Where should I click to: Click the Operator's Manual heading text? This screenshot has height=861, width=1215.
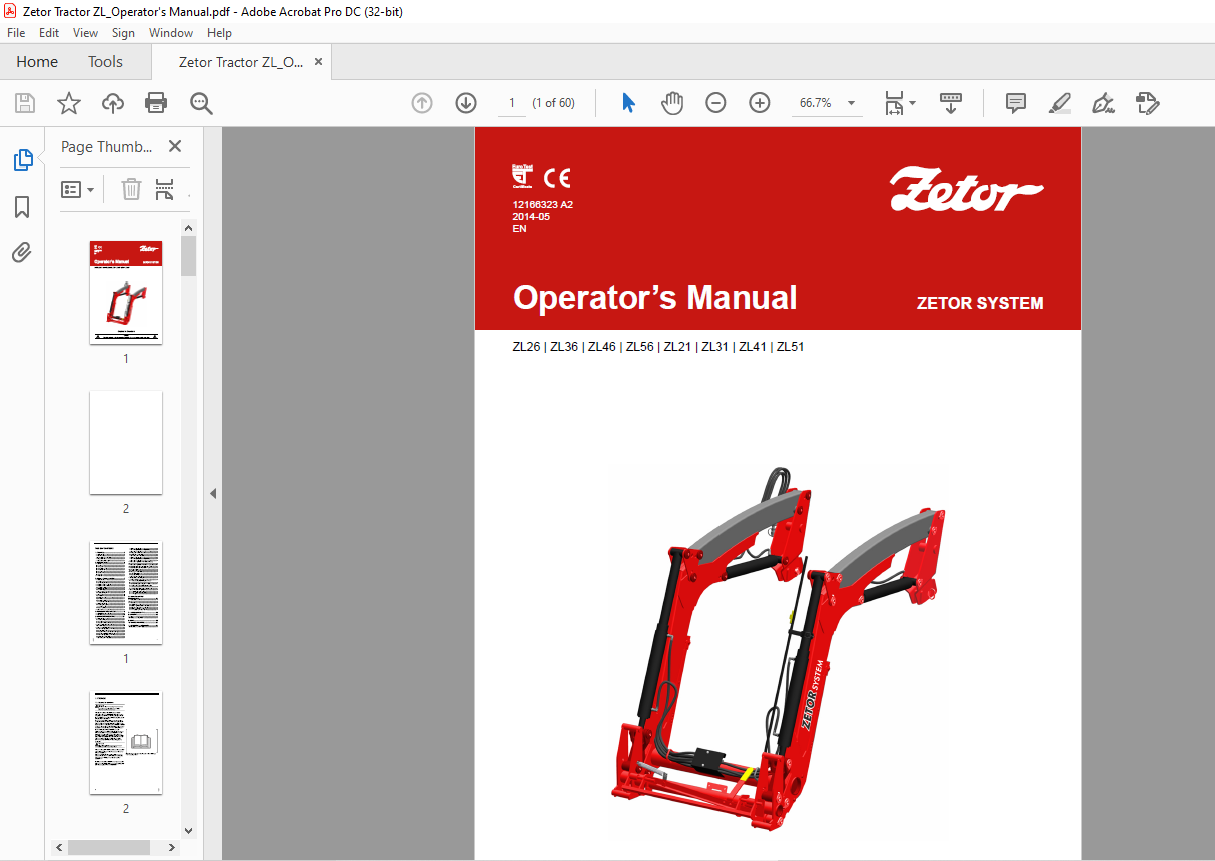click(x=655, y=297)
